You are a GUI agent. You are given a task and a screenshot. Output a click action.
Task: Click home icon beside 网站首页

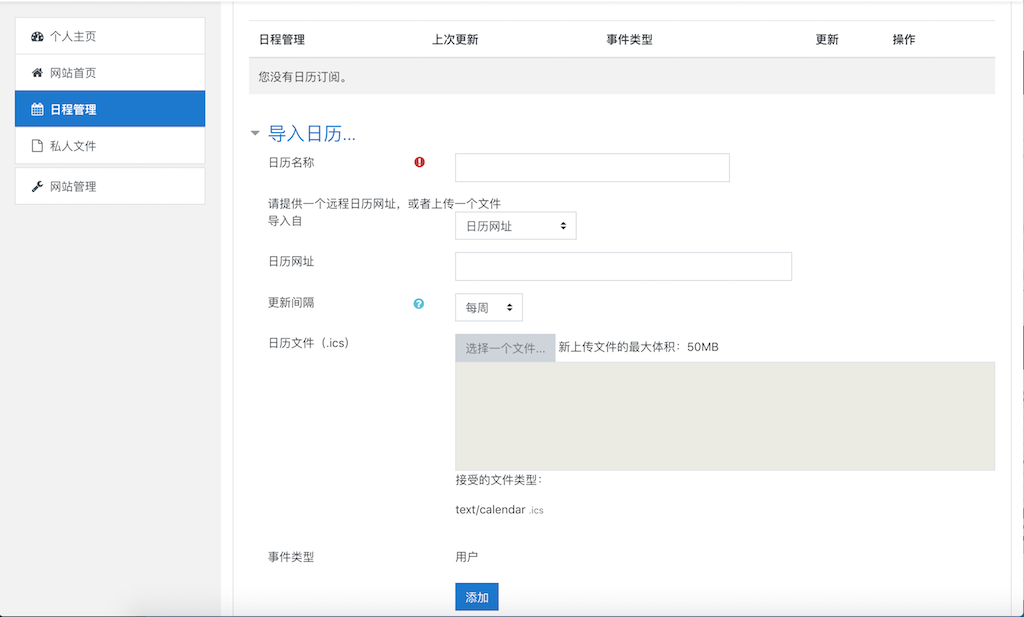tap(37, 72)
